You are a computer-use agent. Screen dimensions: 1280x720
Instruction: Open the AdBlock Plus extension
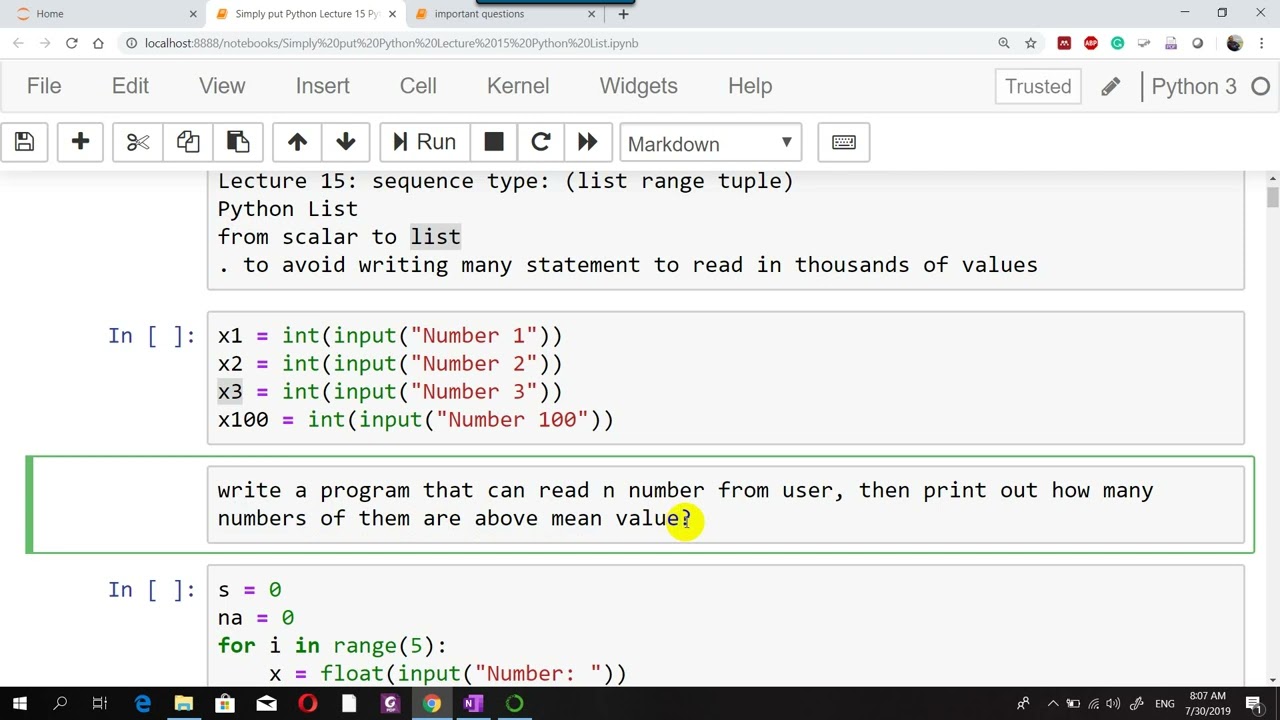pyautogui.click(x=1091, y=43)
